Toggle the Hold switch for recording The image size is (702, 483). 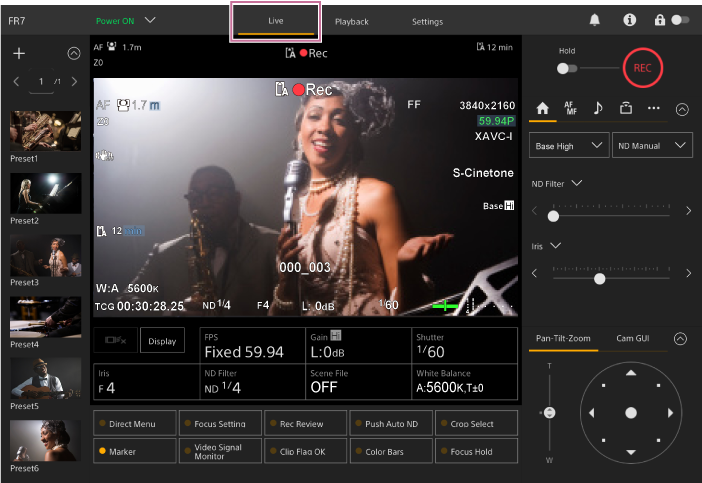coord(567,68)
